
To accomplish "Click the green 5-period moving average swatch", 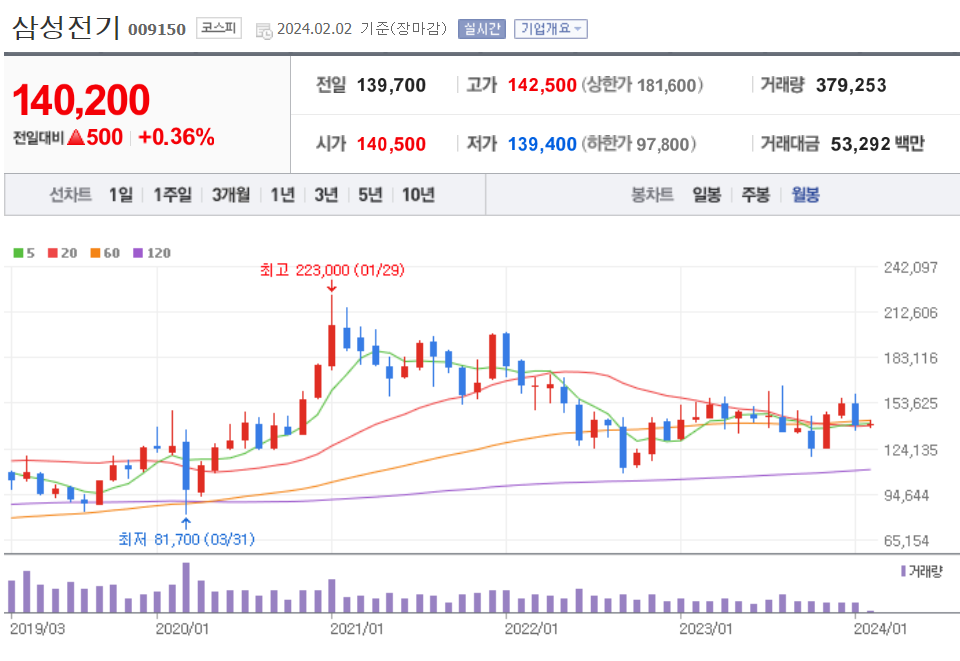I will 18,253.
